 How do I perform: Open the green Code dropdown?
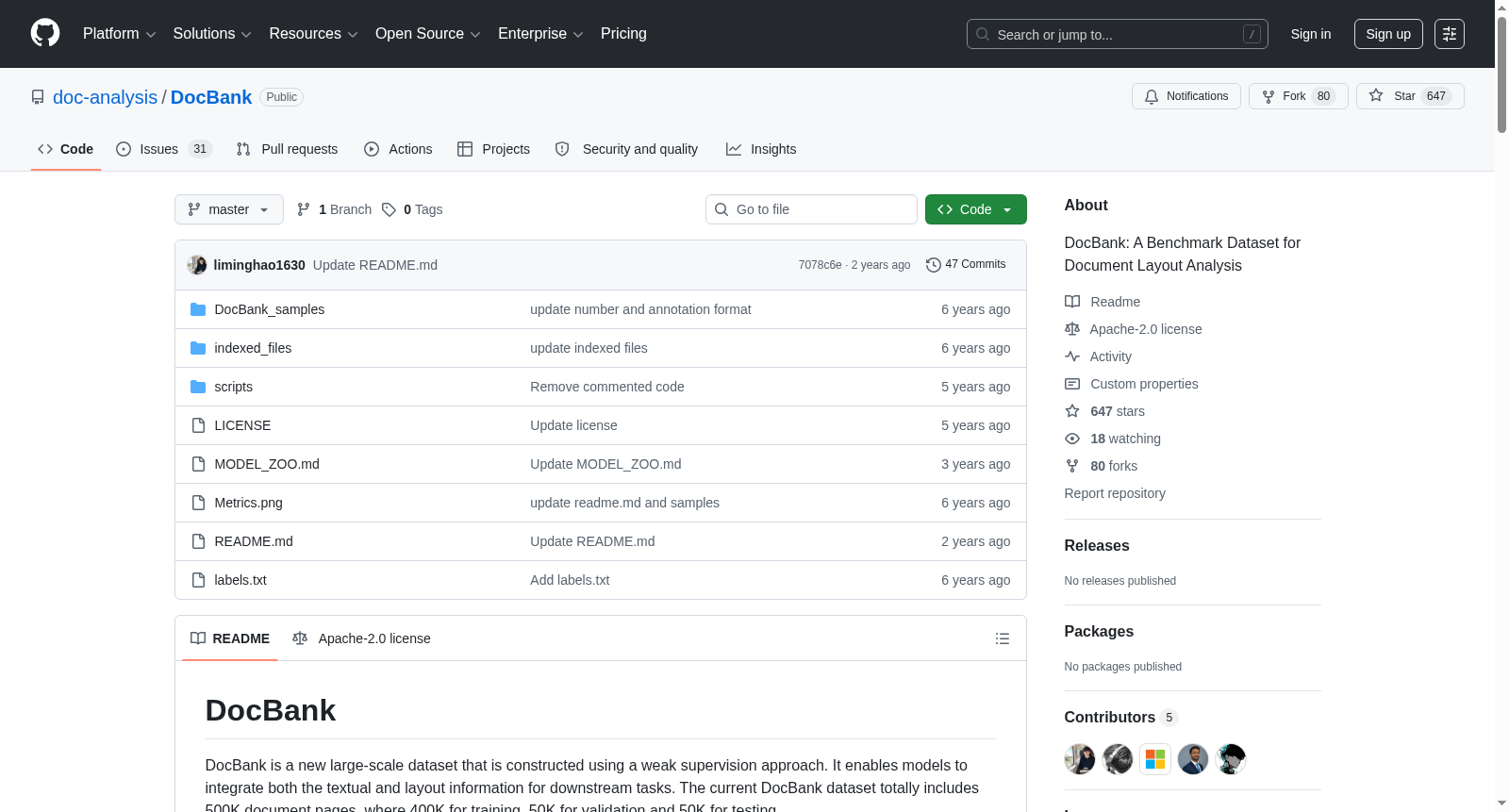(976, 209)
